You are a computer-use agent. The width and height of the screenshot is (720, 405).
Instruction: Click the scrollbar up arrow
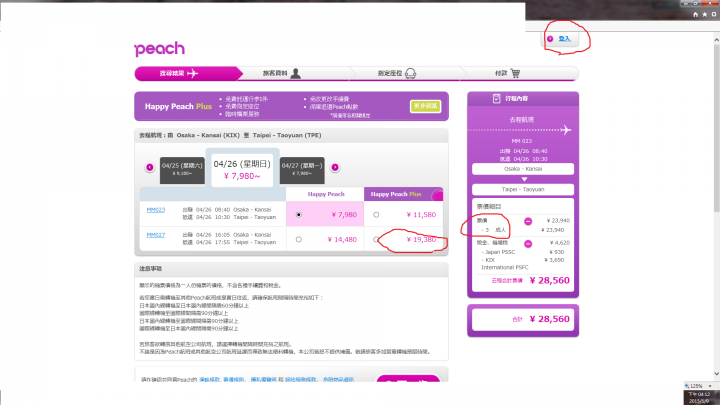tap(716, 40)
